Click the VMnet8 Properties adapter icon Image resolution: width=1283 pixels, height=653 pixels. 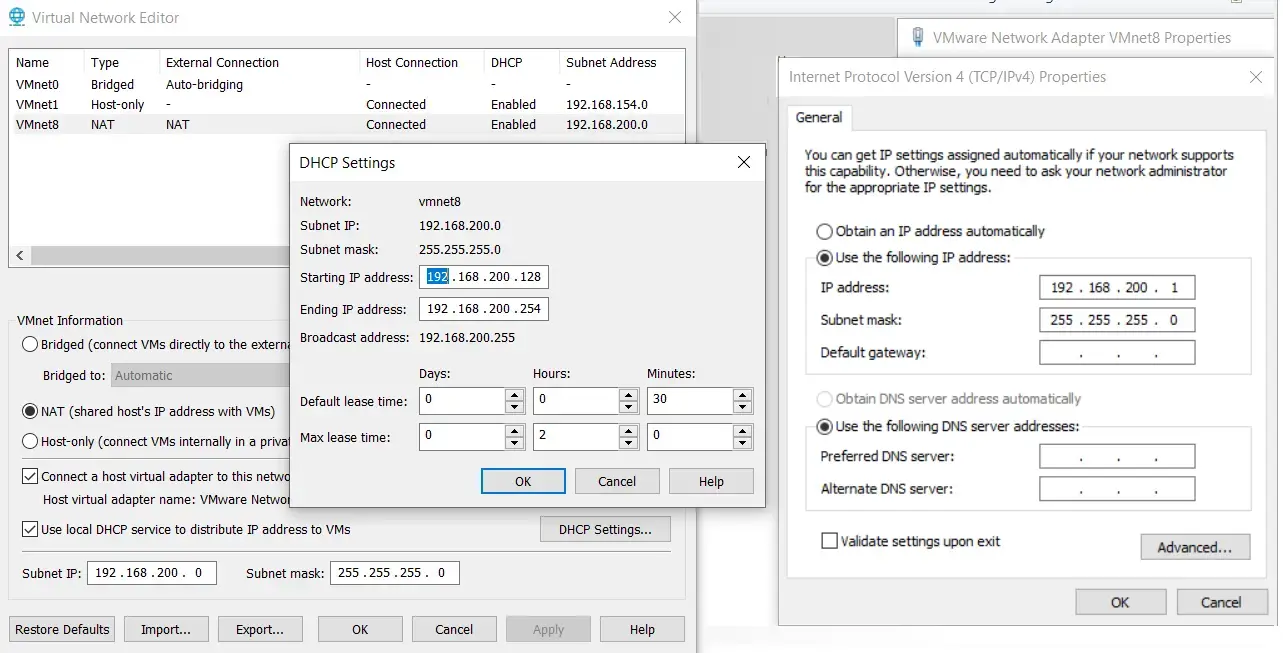918,38
